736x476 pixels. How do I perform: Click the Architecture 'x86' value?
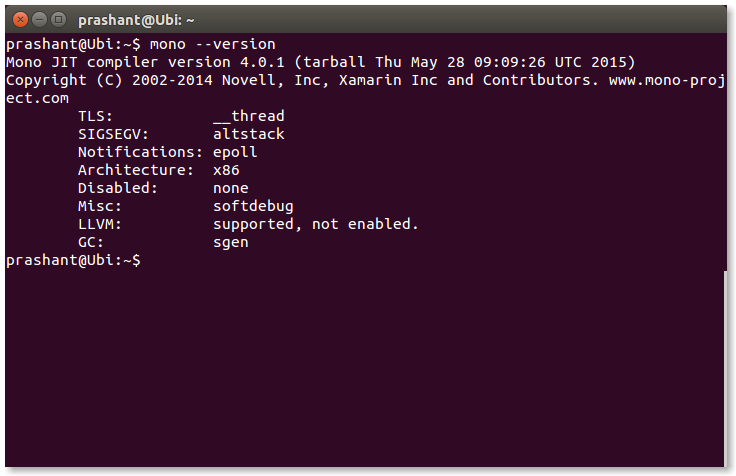pos(226,170)
